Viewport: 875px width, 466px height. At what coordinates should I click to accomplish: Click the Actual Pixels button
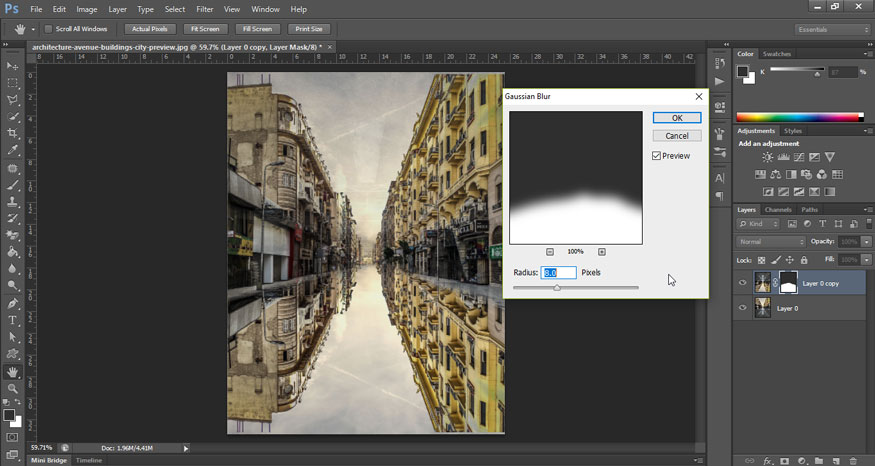(x=150, y=29)
